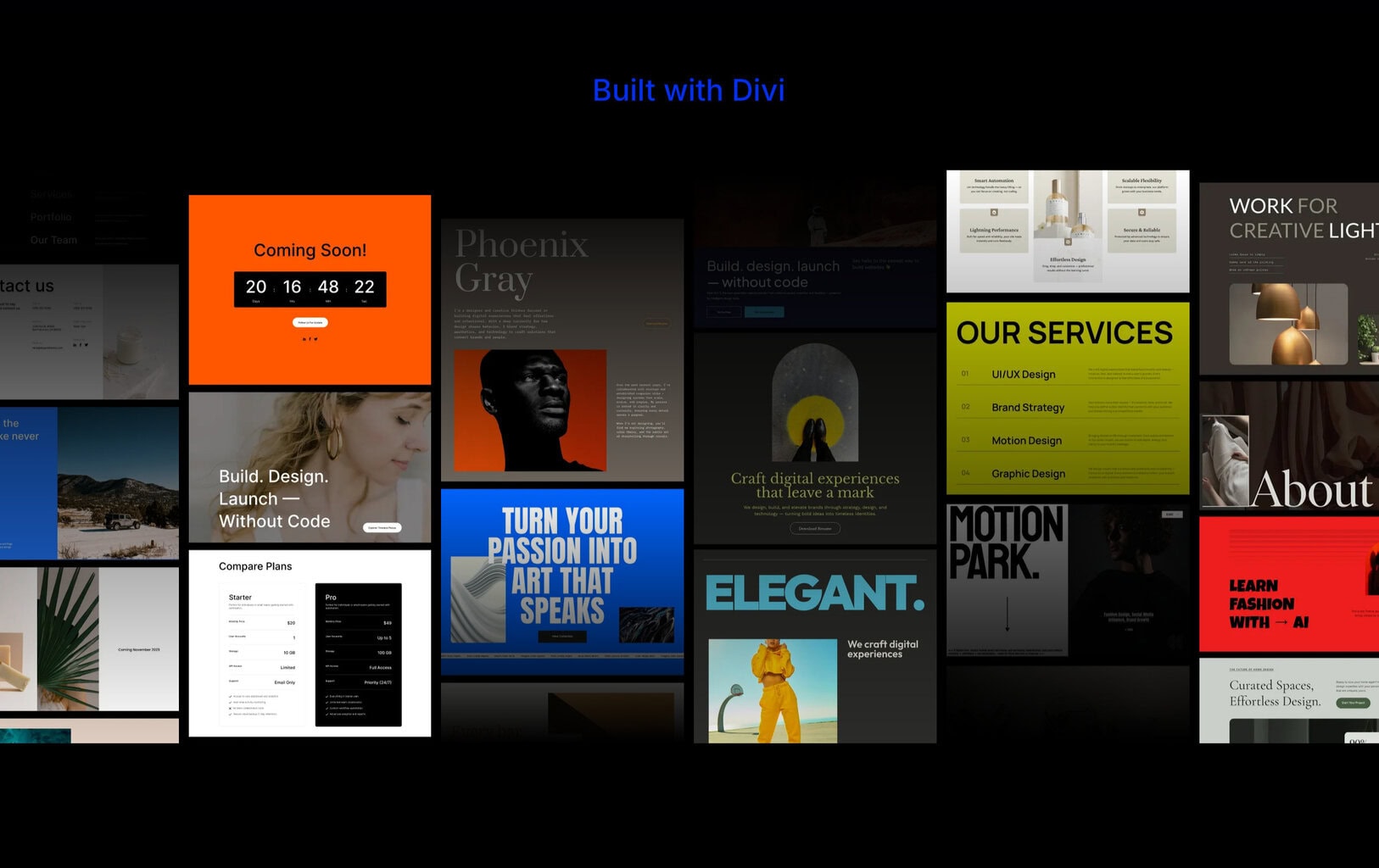1379x868 pixels.
Task: Open the mountain and jeep photo thumbnail
Action: click(x=89, y=483)
